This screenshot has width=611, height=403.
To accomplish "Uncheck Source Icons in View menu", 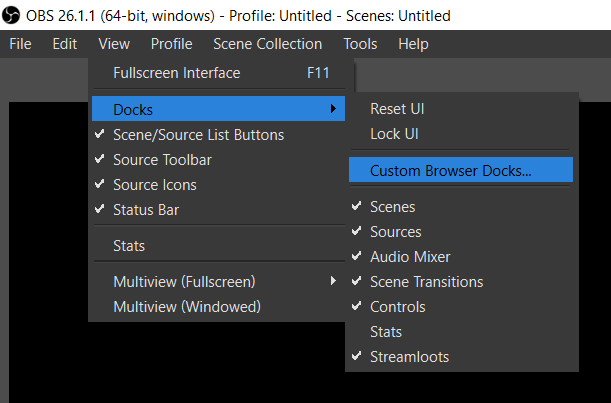I will point(154,185).
